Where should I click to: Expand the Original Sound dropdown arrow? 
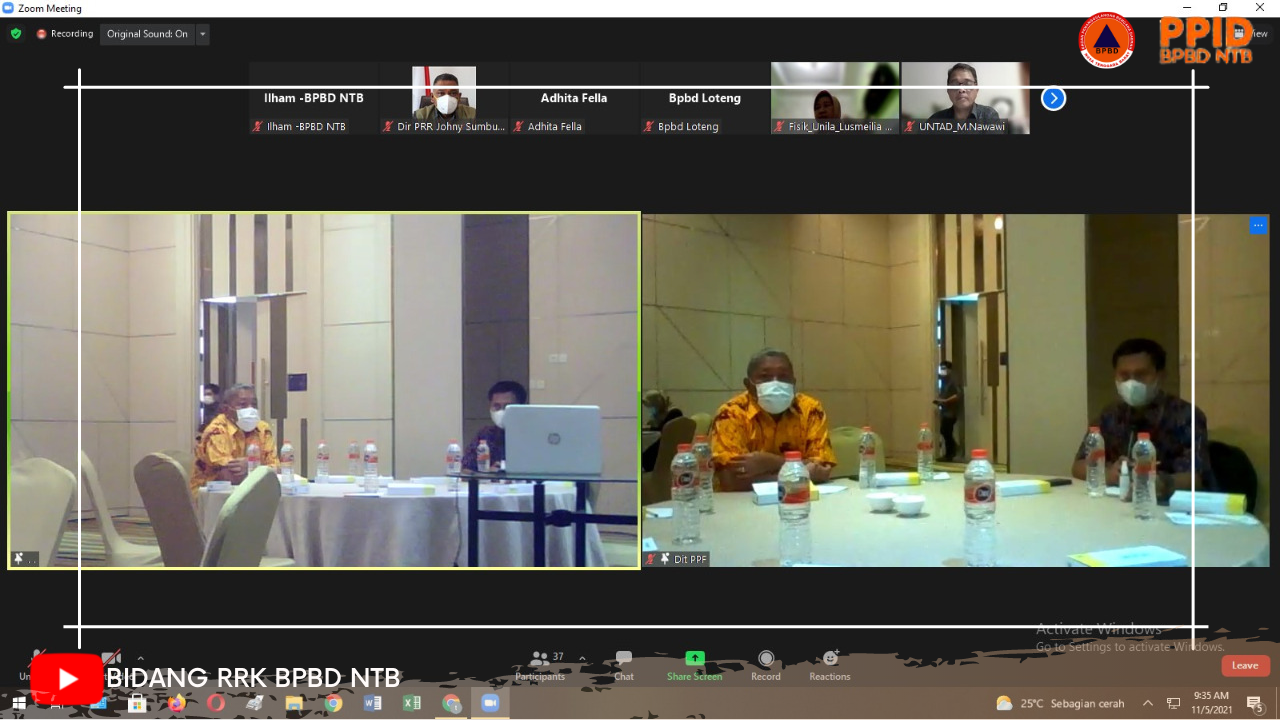click(203, 34)
